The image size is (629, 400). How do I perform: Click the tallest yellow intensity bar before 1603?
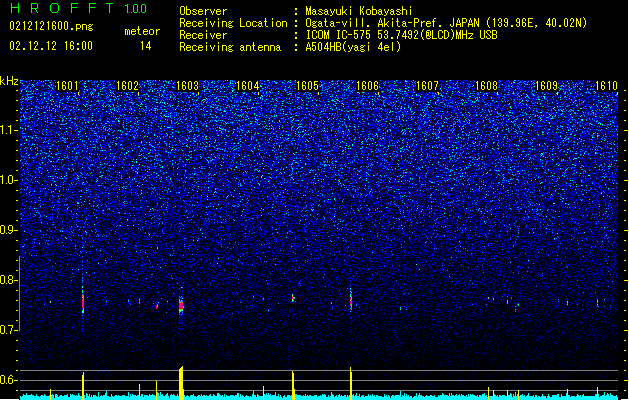(x=181, y=383)
